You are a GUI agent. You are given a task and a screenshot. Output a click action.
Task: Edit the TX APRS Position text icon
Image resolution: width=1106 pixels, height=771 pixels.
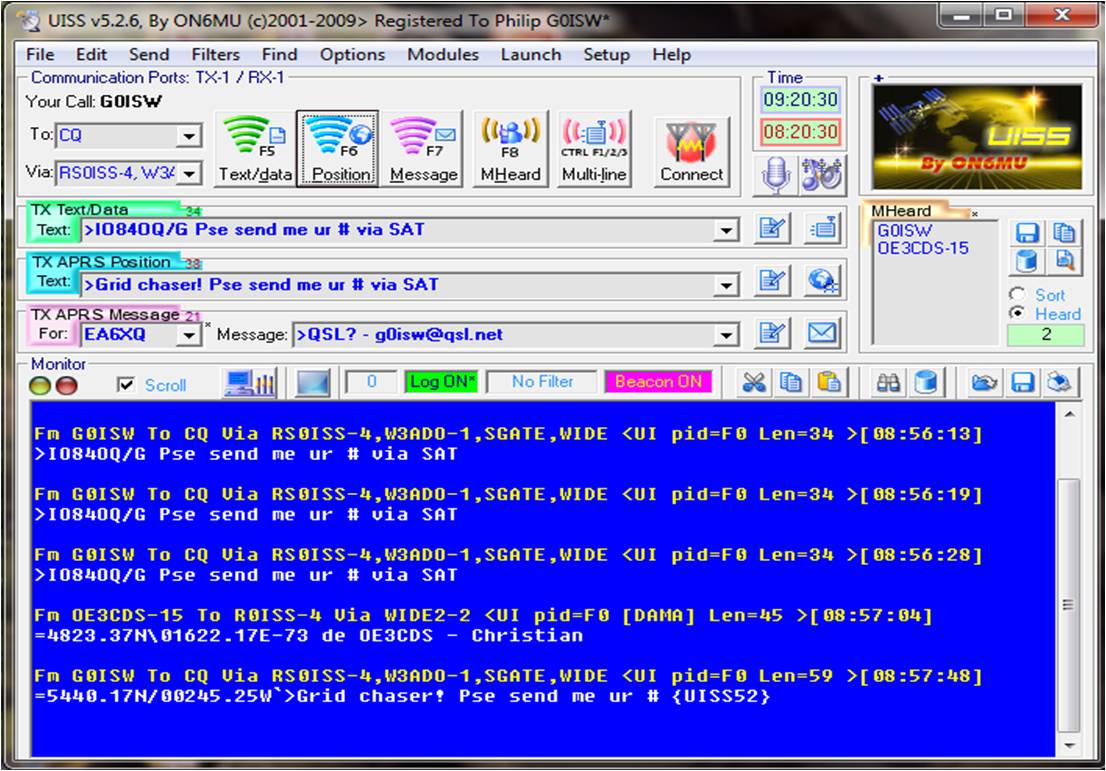[x=772, y=281]
